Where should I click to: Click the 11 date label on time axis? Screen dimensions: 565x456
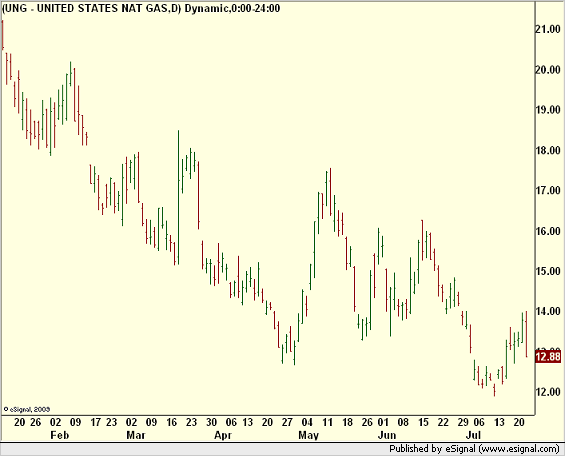coord(327,422)
